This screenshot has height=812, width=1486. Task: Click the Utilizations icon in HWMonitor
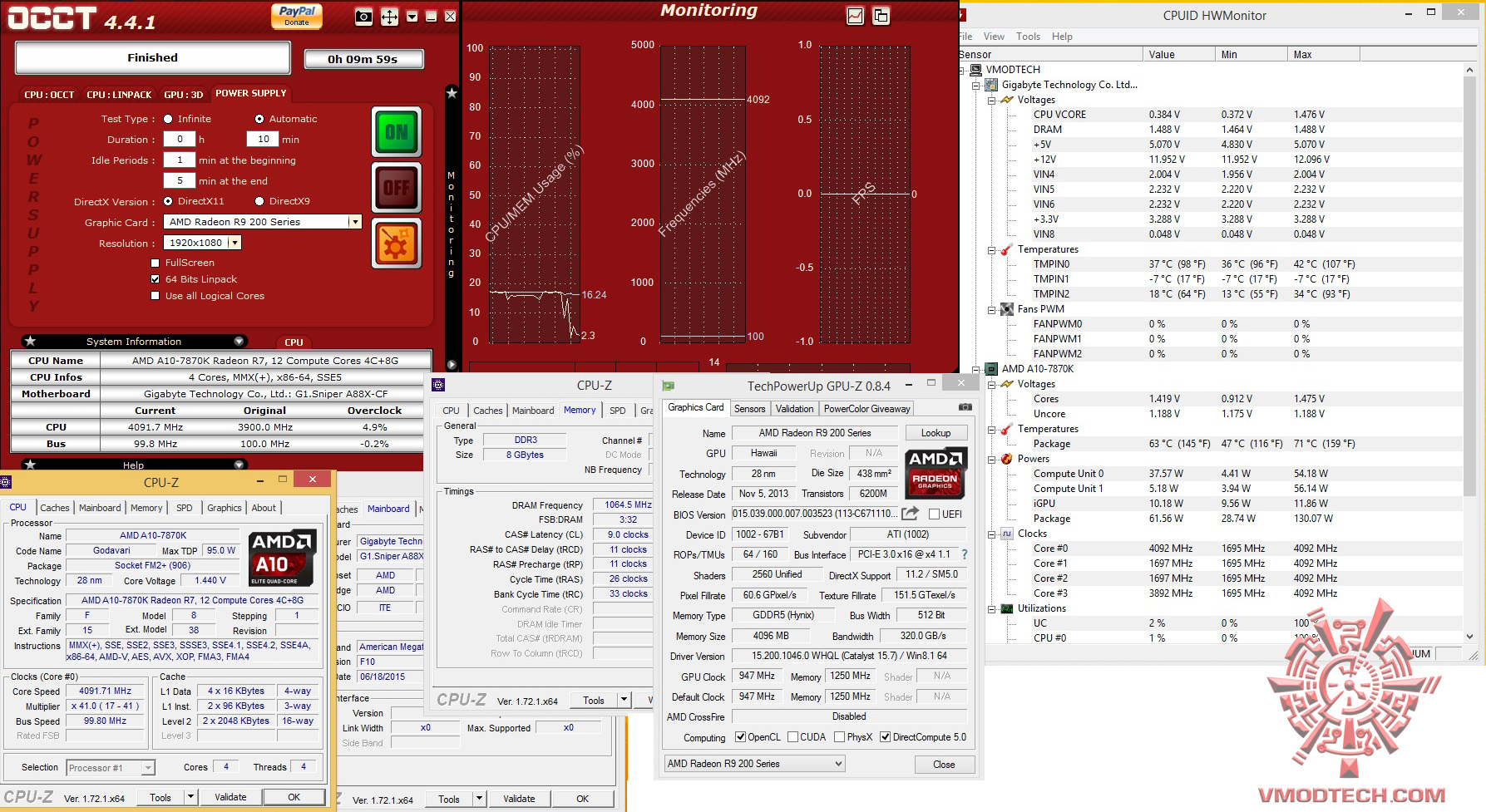1007,608
